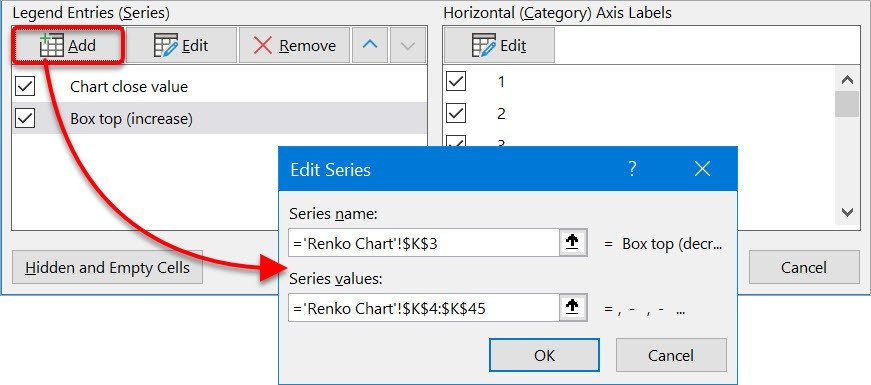The image size is (871, 385).
Task: Uncheck Chart close value series
Action: [26, 86]
